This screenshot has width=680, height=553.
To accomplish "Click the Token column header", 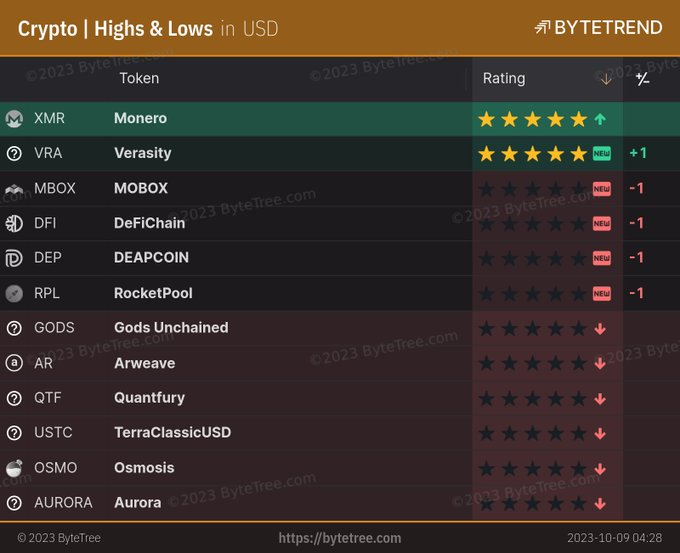I will [139, 79].
